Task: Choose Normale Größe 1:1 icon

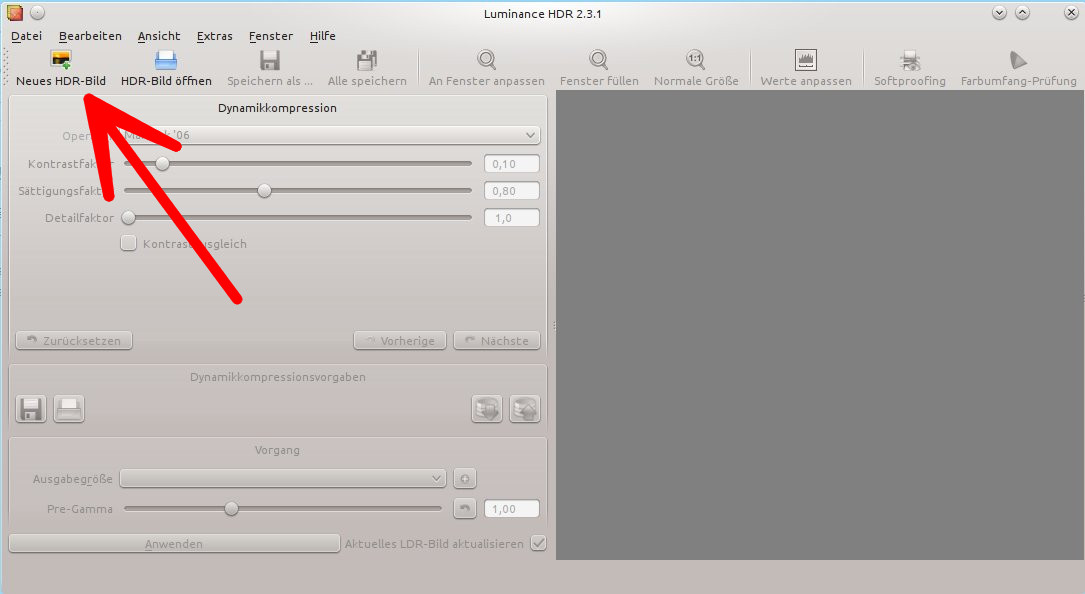Action: (695, 60)
